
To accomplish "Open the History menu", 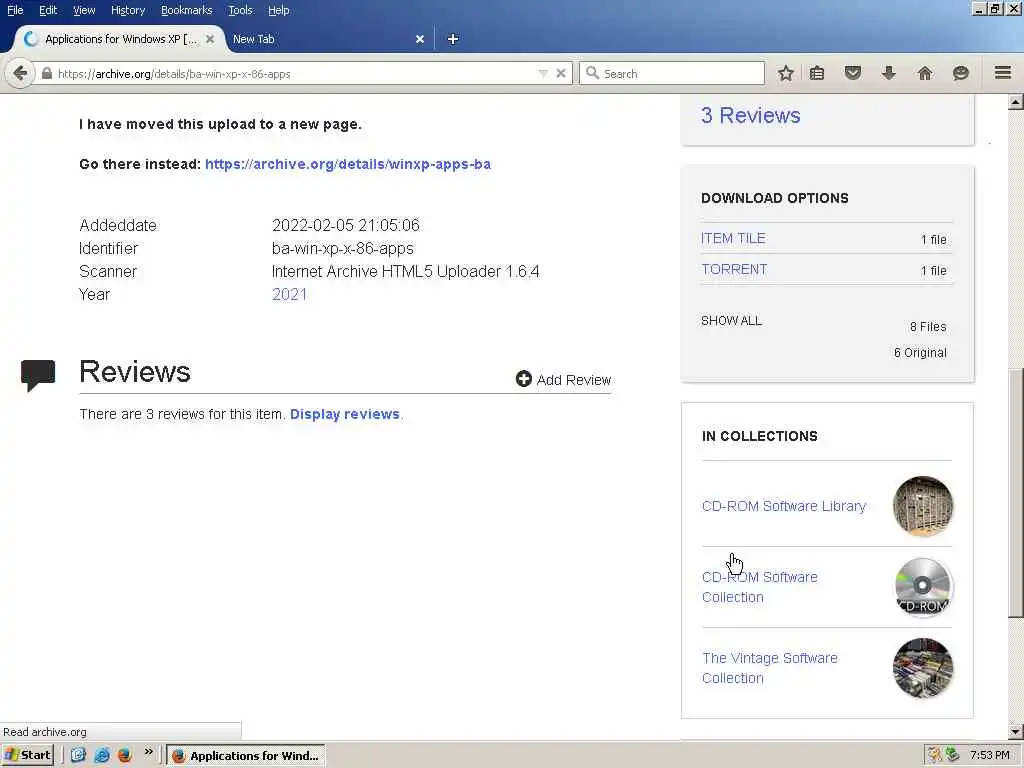I will (x=128, y=10).
